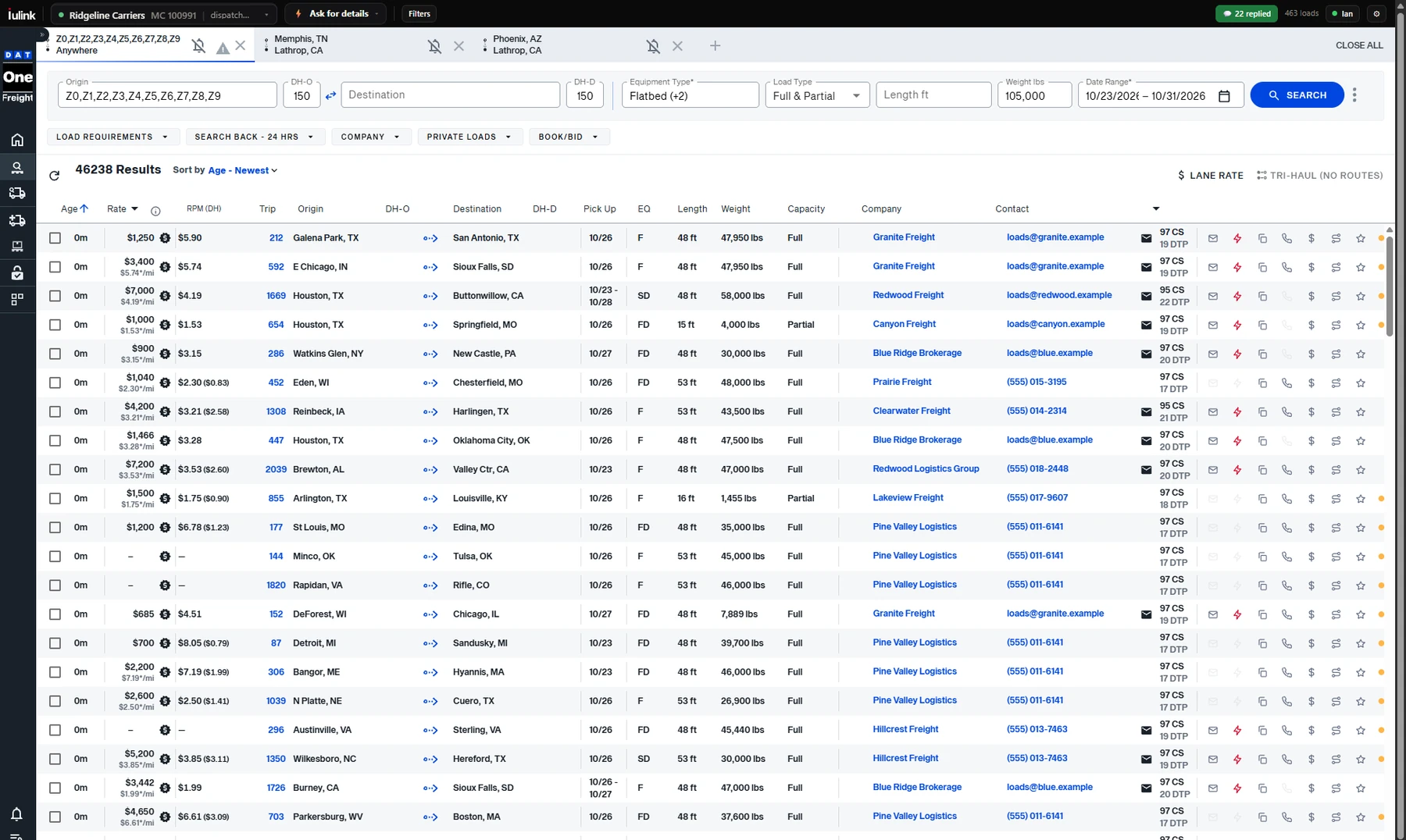This screenshot has height=840, width=1406.
Task: Click the home icon in left sidebar
Action: (x=17, y=140)
